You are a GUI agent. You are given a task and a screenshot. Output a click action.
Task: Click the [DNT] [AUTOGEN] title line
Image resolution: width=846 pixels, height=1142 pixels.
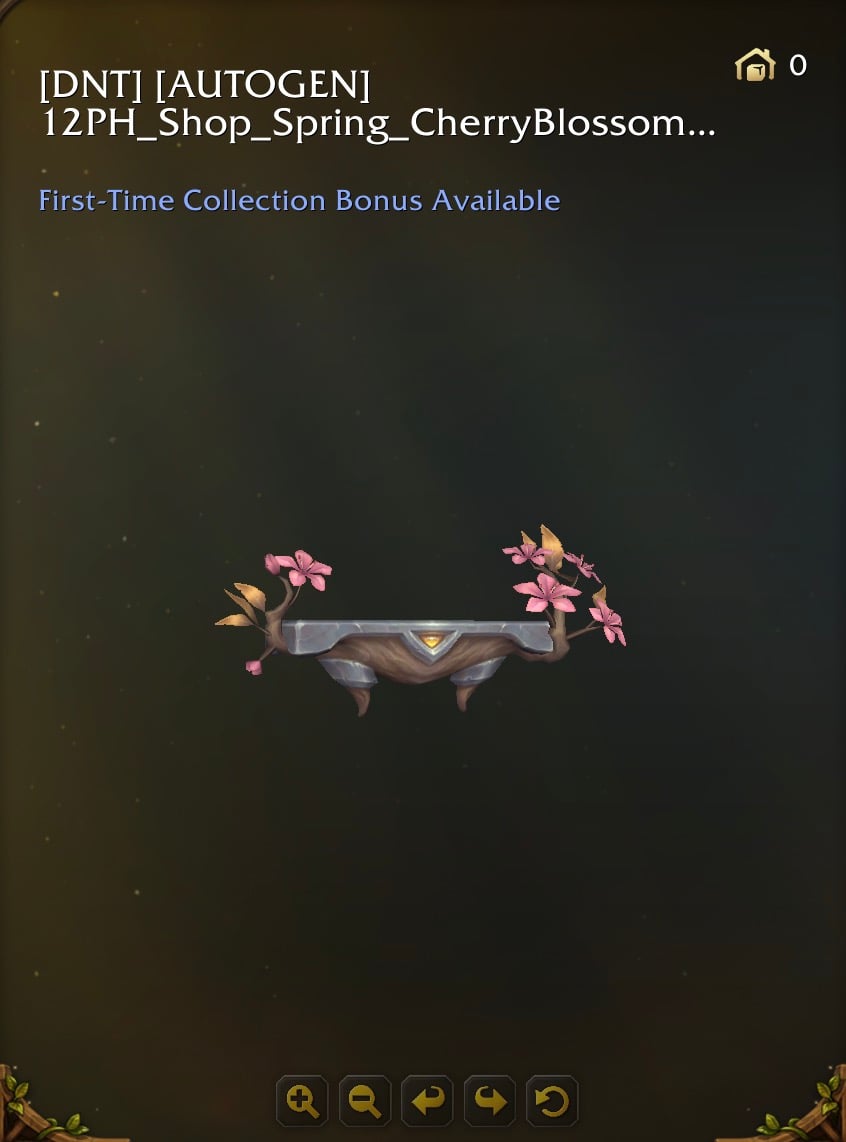pos(205,86)
